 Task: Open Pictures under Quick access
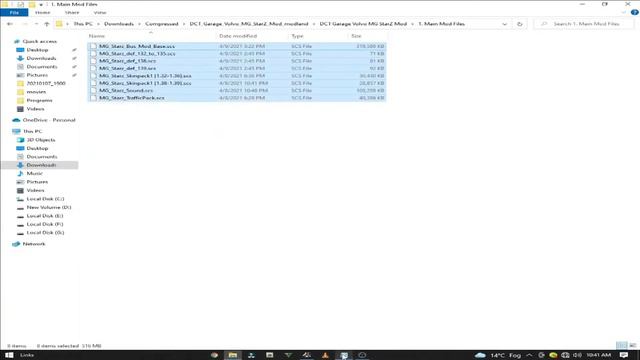[x=37, y=75]
